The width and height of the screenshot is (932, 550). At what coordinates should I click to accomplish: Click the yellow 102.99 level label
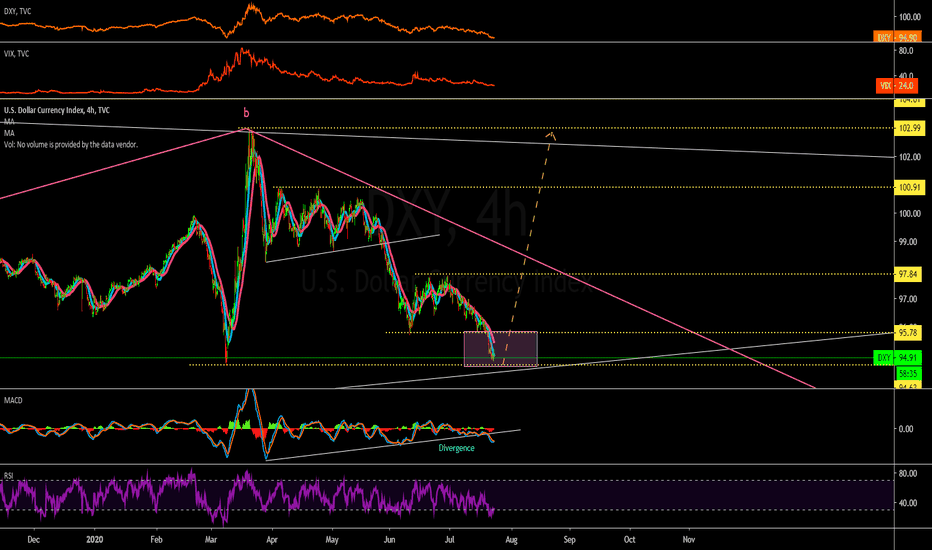(x=909, y=128)
